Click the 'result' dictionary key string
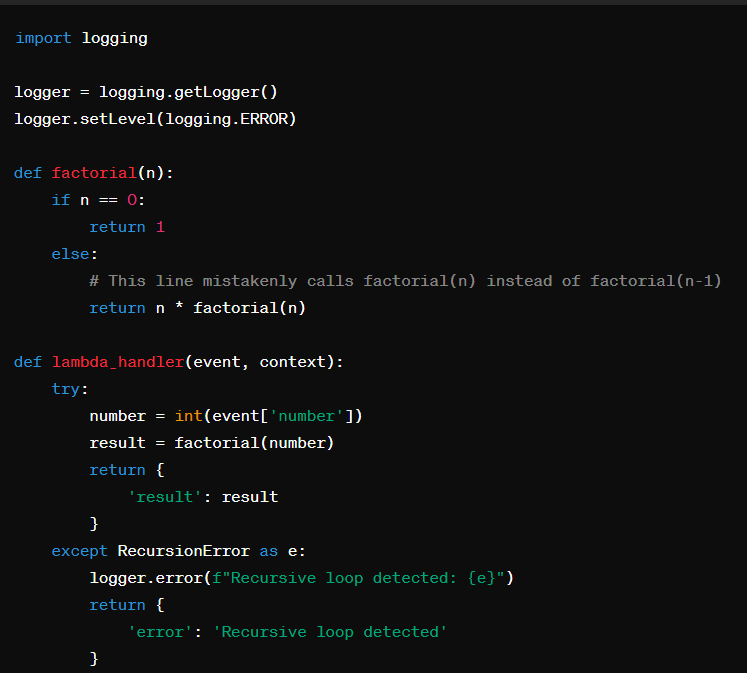The height and width of the screenshot is (673, 747). pos(165,497)
